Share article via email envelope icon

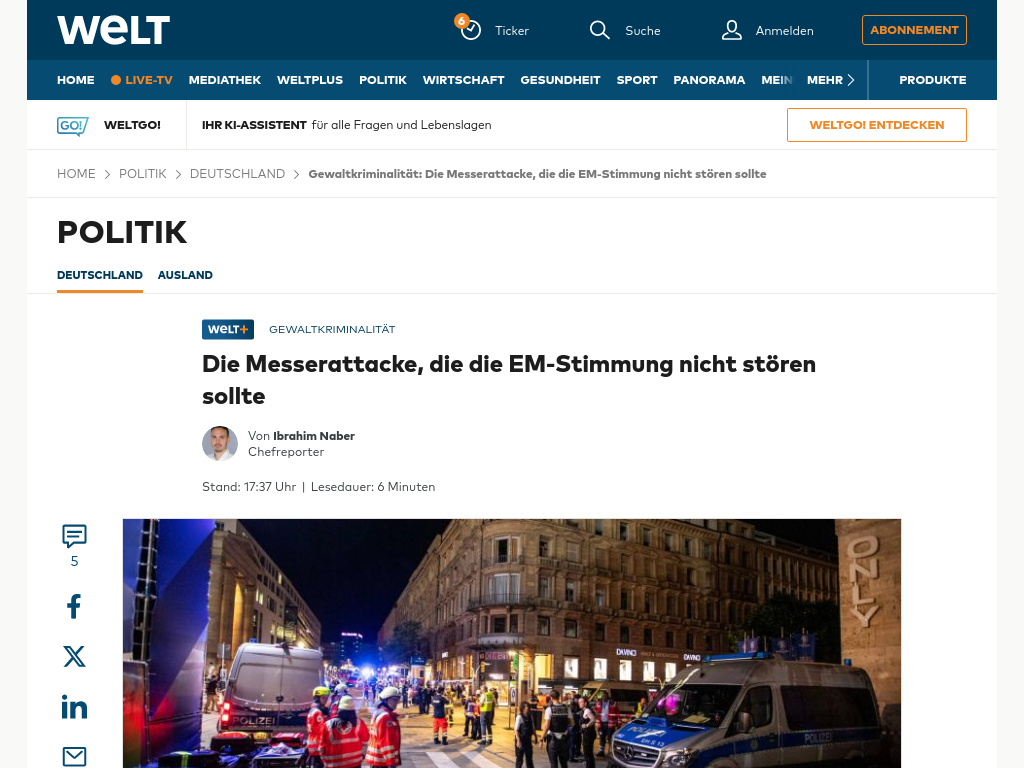pos(74,756)
